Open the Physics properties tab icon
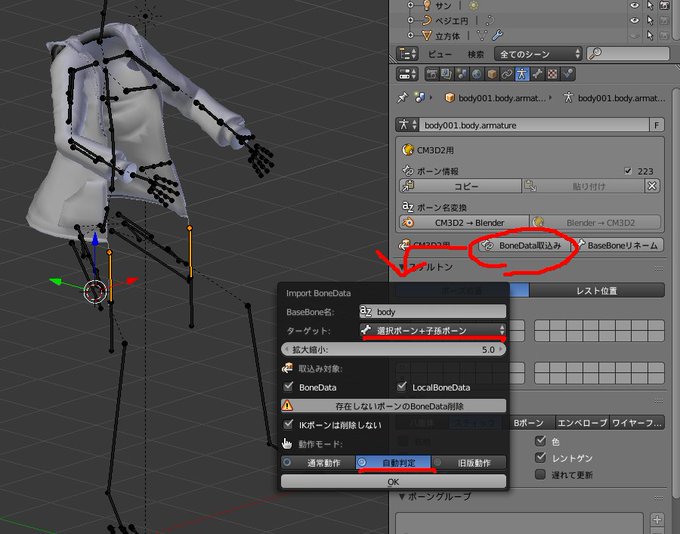Screen dimensions: 680x534 (x=567, y=74)
